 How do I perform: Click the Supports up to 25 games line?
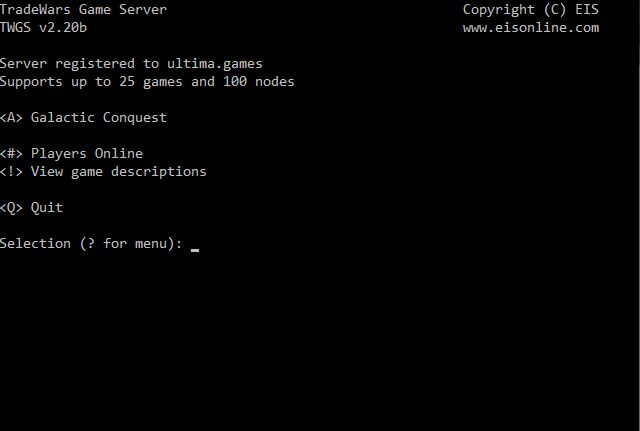[147, 82]
